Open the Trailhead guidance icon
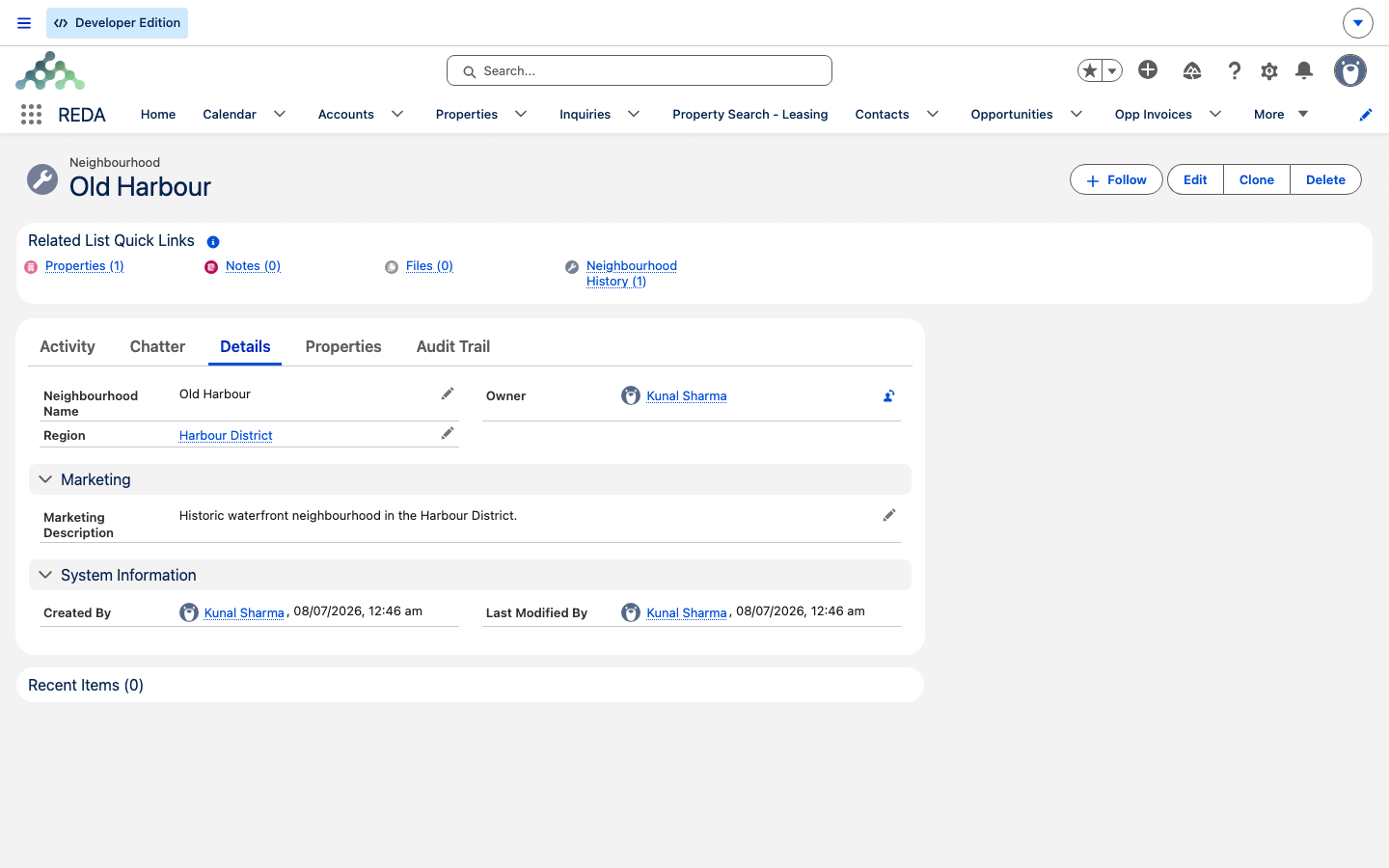This screenshot has height=868, width=1389. (x=1192, y=70)
